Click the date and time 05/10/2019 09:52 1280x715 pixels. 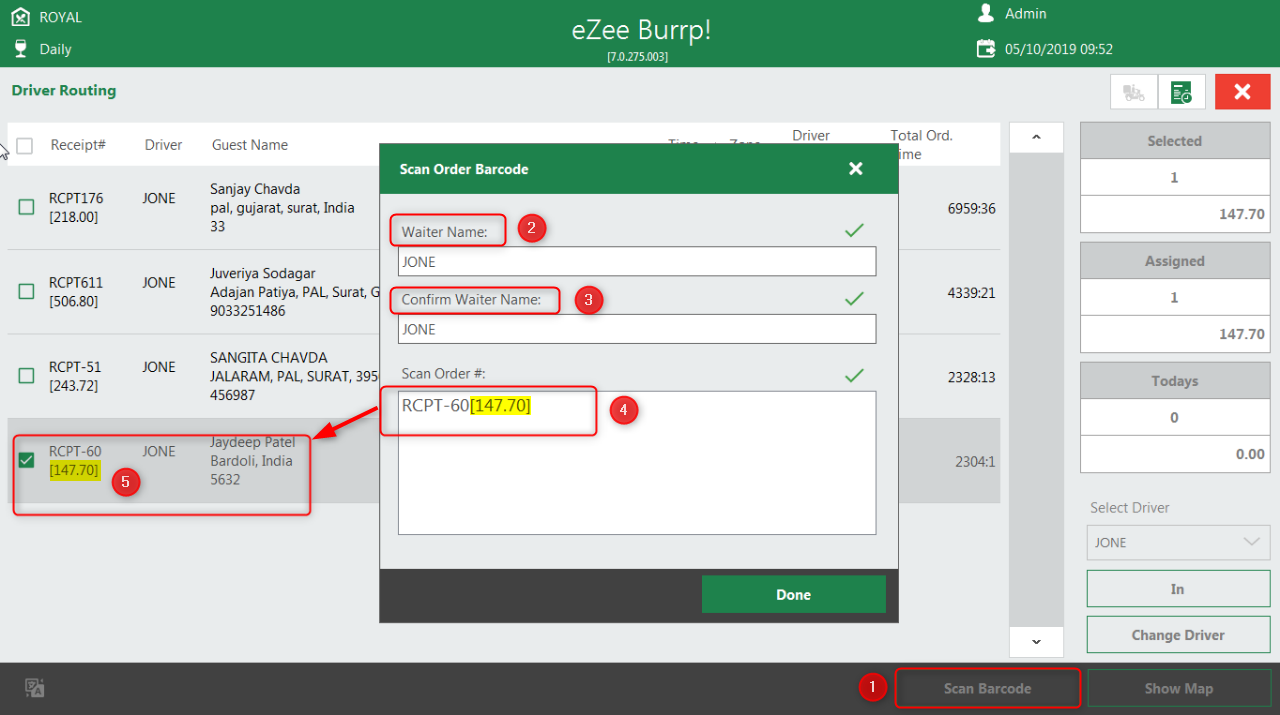pyautogui.click(x=1059, y=49)
